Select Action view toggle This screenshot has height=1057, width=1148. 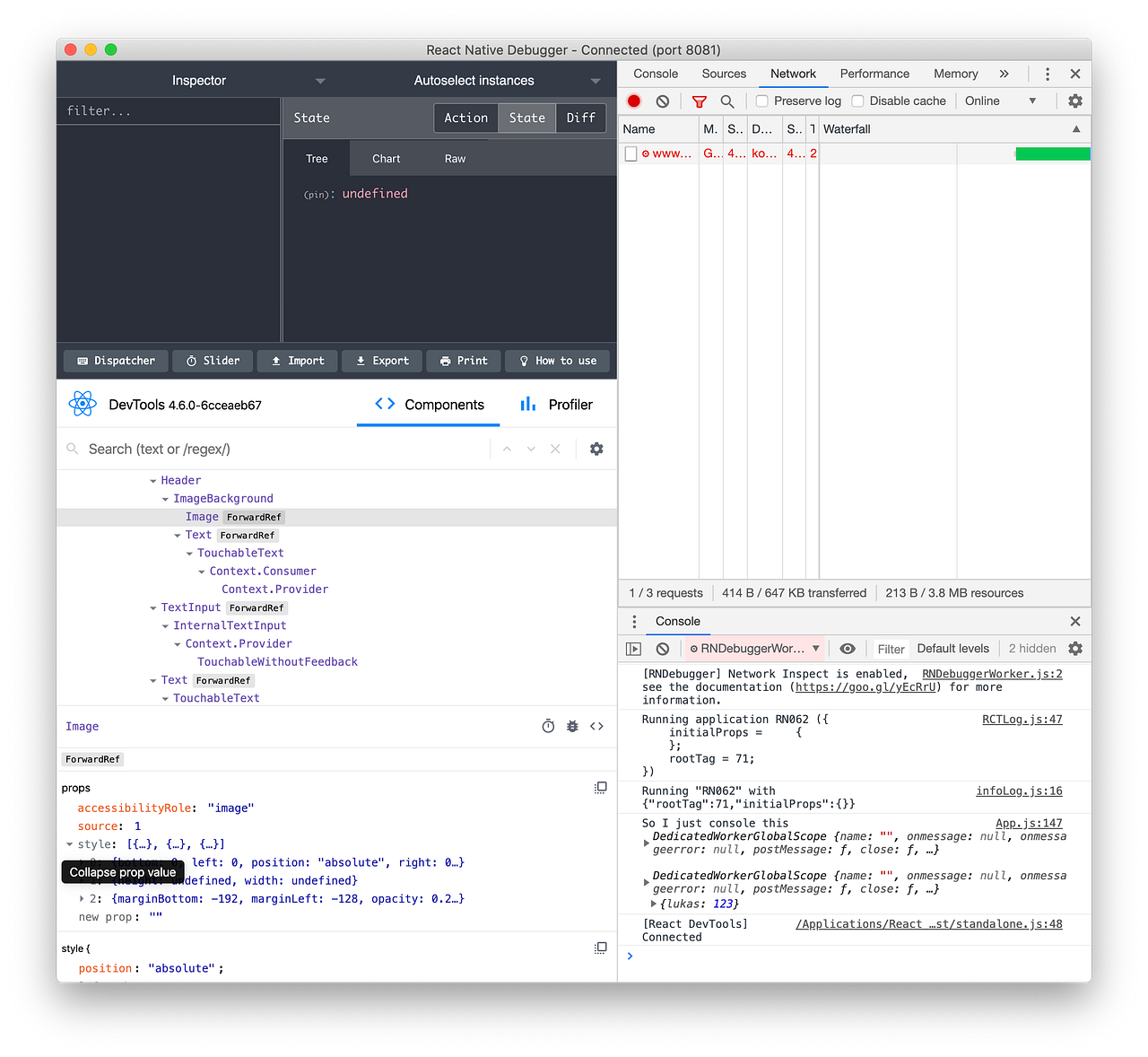coord(466,118)
